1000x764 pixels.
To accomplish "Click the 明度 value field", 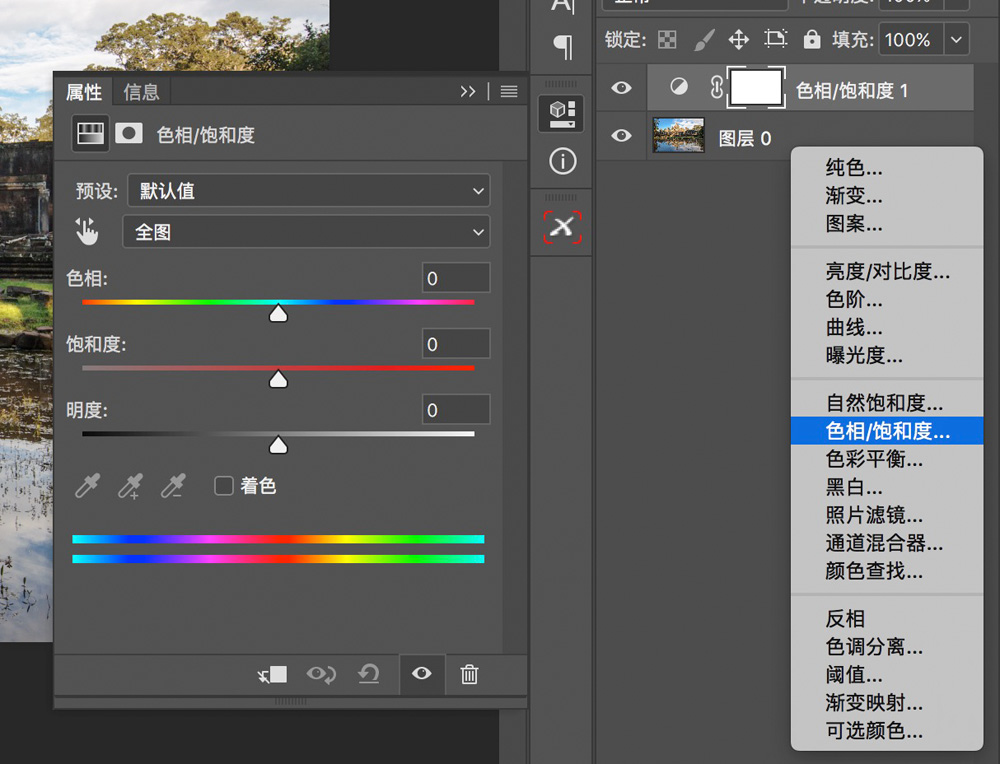I will coord(456,410).
